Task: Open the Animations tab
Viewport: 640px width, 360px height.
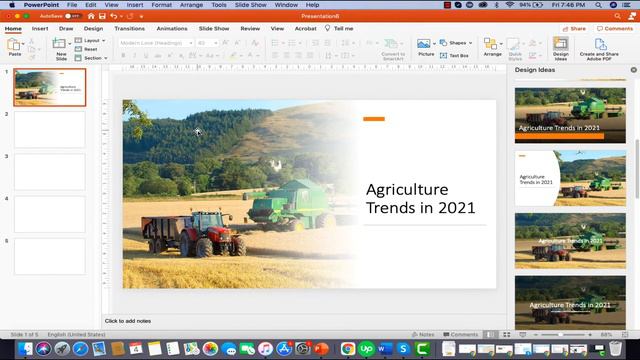Action: (x=172, y=29)
